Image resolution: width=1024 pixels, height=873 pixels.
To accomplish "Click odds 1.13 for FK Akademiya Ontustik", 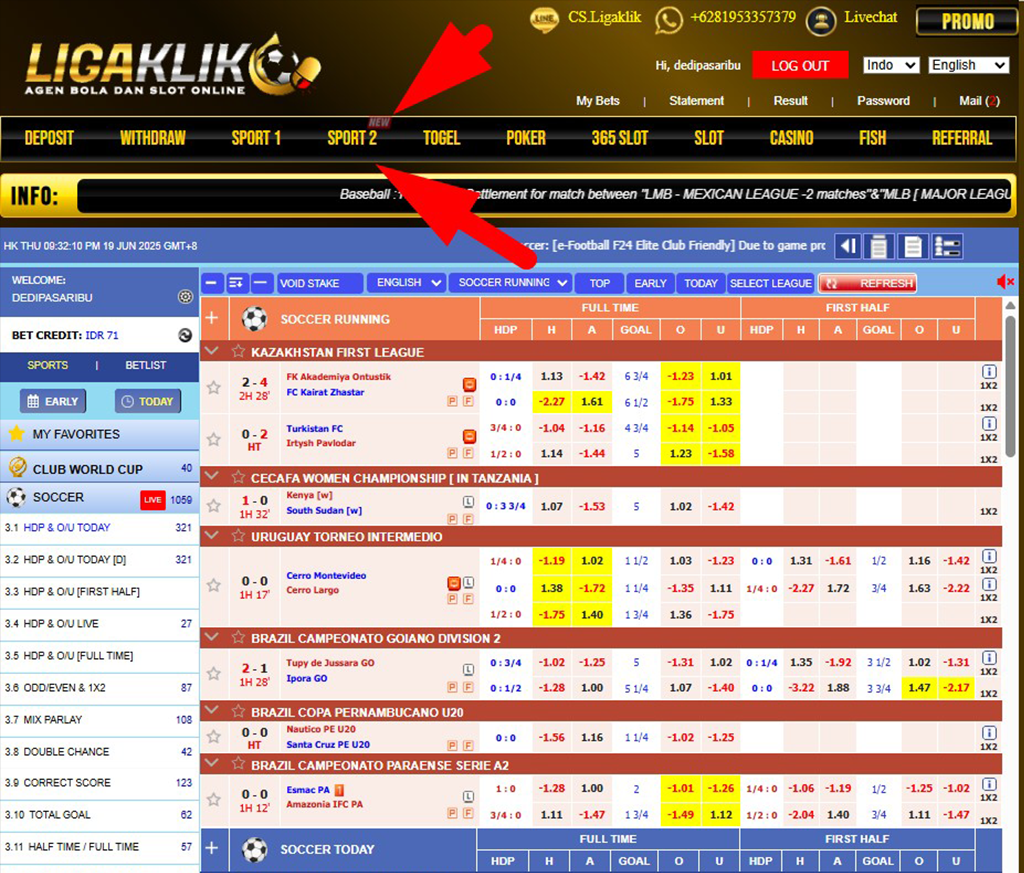I will 551,376.
